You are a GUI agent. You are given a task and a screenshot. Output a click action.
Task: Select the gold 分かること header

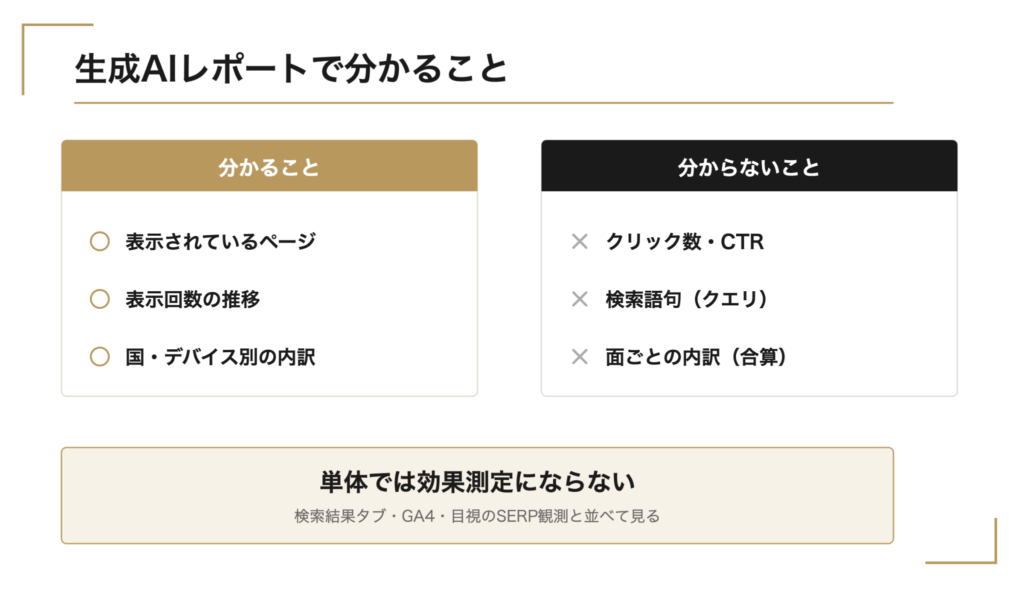point(269,166)
